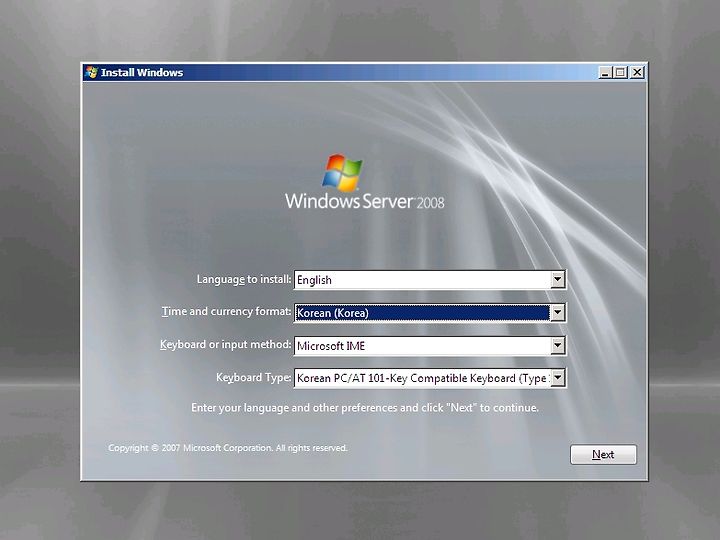Open the Language to install dropdown arrow
The height and width of the screenshot is (540, 720).
(557, 279)
